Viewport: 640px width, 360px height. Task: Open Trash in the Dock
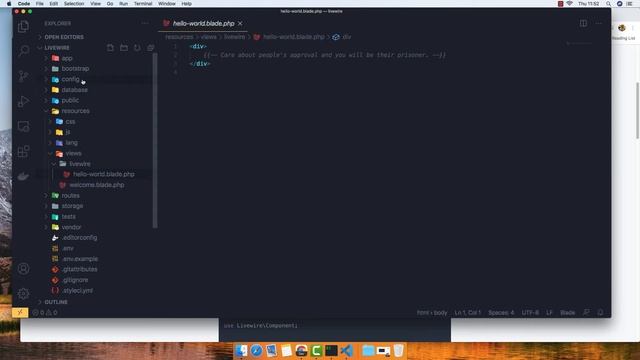coord(398,350)
